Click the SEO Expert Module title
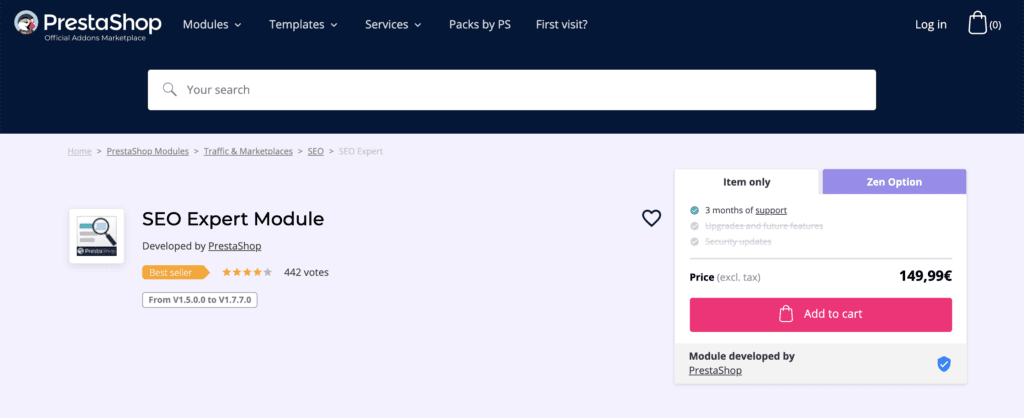 (x=233, y=219)
